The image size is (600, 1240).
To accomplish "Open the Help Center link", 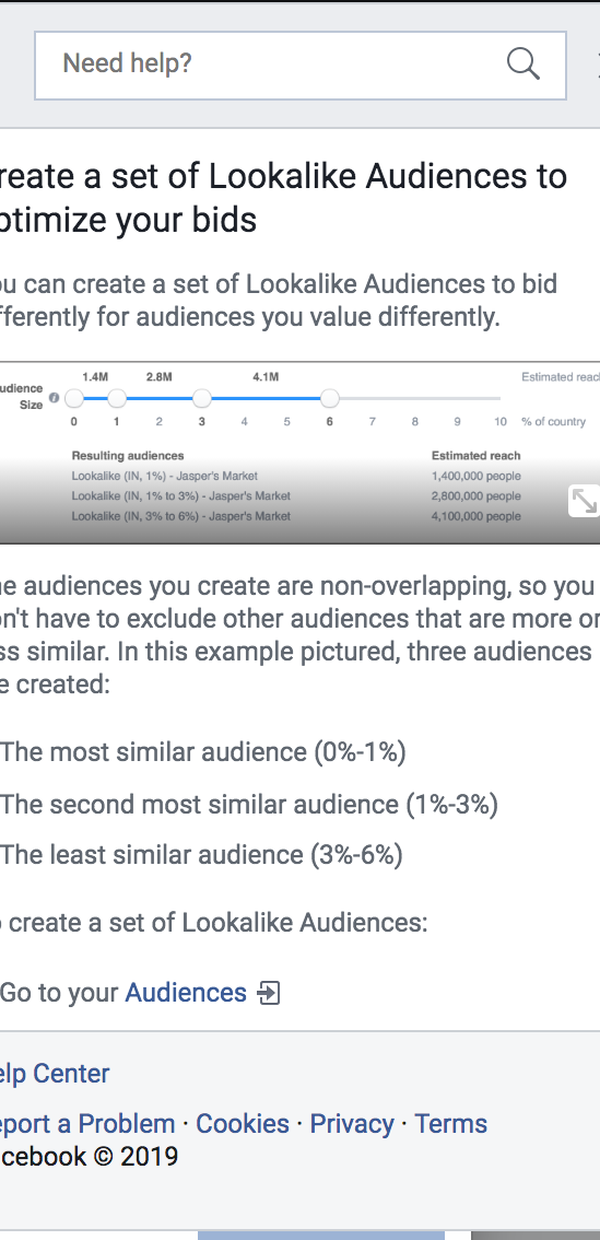I will coord(55,1074).
